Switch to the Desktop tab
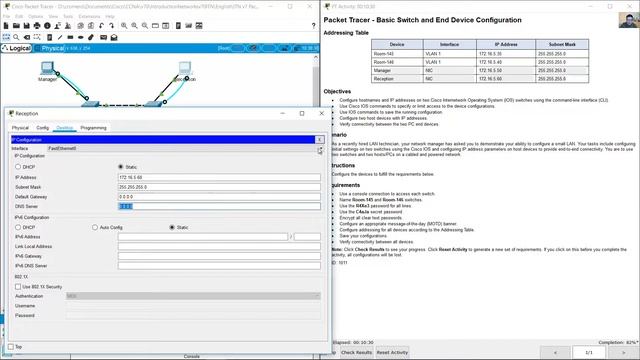 click(x=64, y=128)
